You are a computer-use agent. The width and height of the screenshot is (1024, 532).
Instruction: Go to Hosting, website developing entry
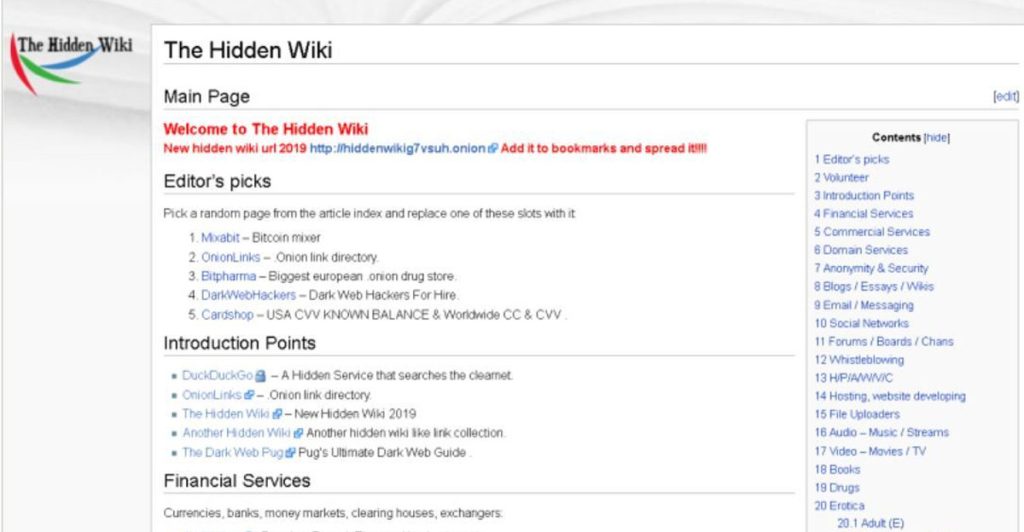click(x=889, y=396)
